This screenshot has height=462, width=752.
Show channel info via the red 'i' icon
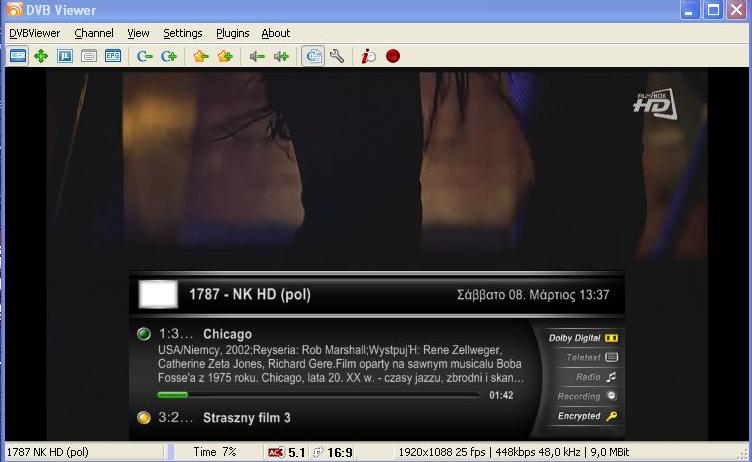click(x=368, y=56)
